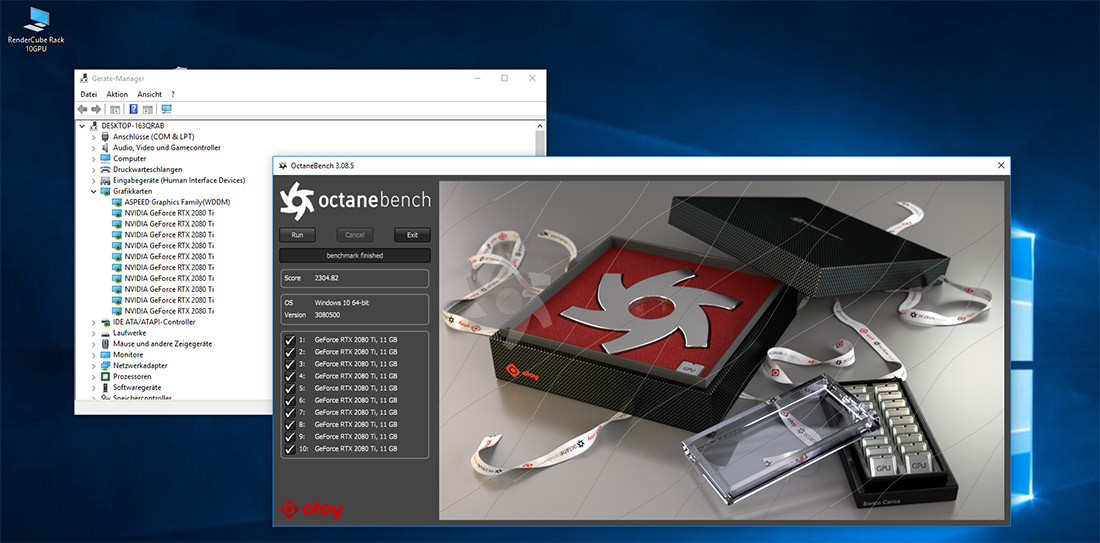Uncheck GPU 10 checkbox in OctaneBench
This screenshot has width=1100, height=543.
[x=290, y=448]
